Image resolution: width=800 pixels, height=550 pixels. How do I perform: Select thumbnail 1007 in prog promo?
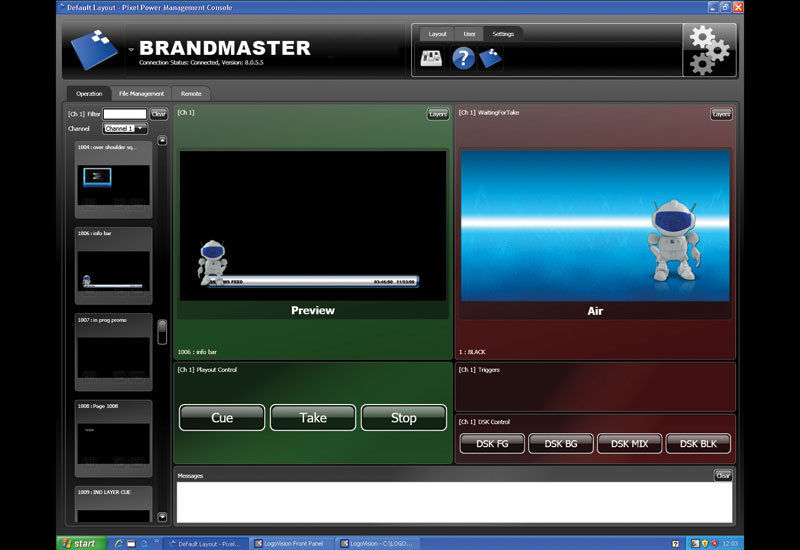(113, 352)
